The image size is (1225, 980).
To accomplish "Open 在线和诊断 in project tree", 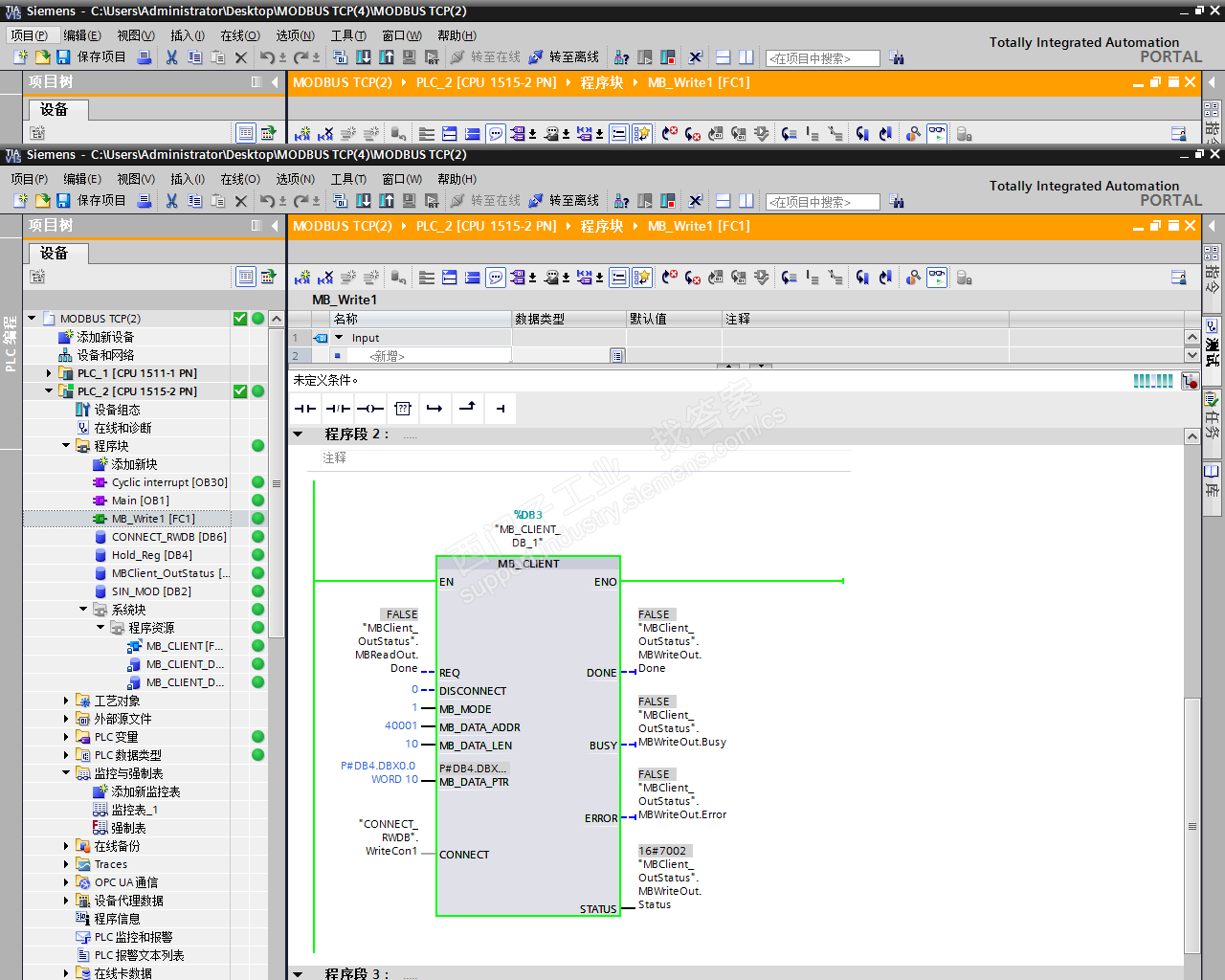I will (122, 428).
